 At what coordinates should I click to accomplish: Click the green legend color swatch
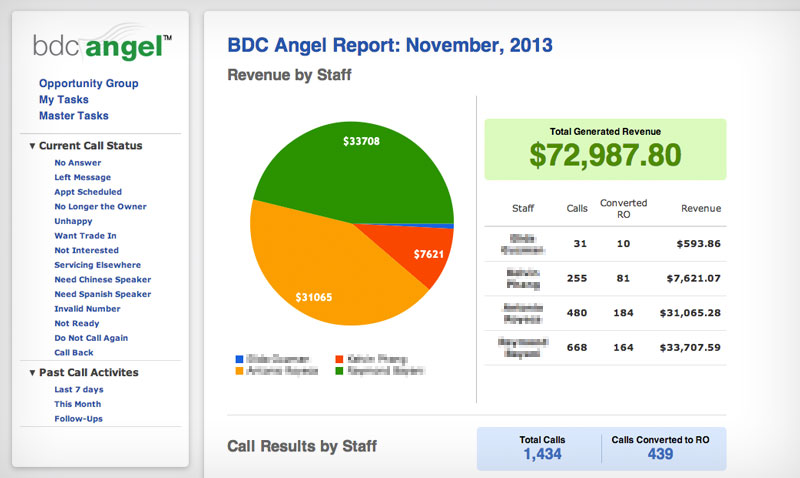click(x=337, y=370)
